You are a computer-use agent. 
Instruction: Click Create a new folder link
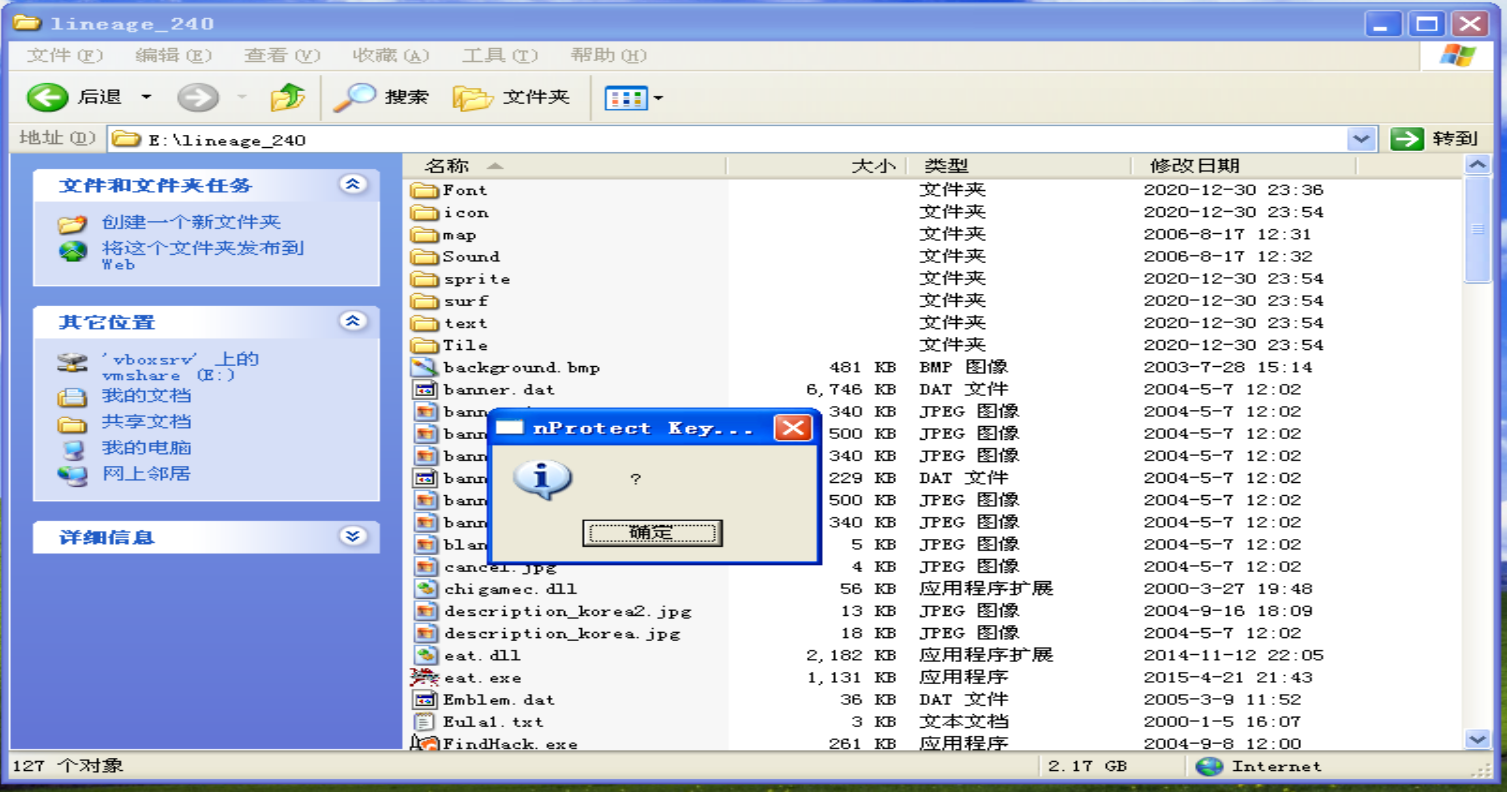click(x=191, y=222)
